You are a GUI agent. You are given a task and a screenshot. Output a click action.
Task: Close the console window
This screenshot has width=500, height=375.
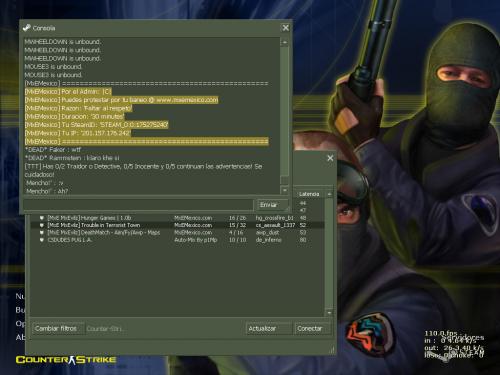click(x=286, y=28)
